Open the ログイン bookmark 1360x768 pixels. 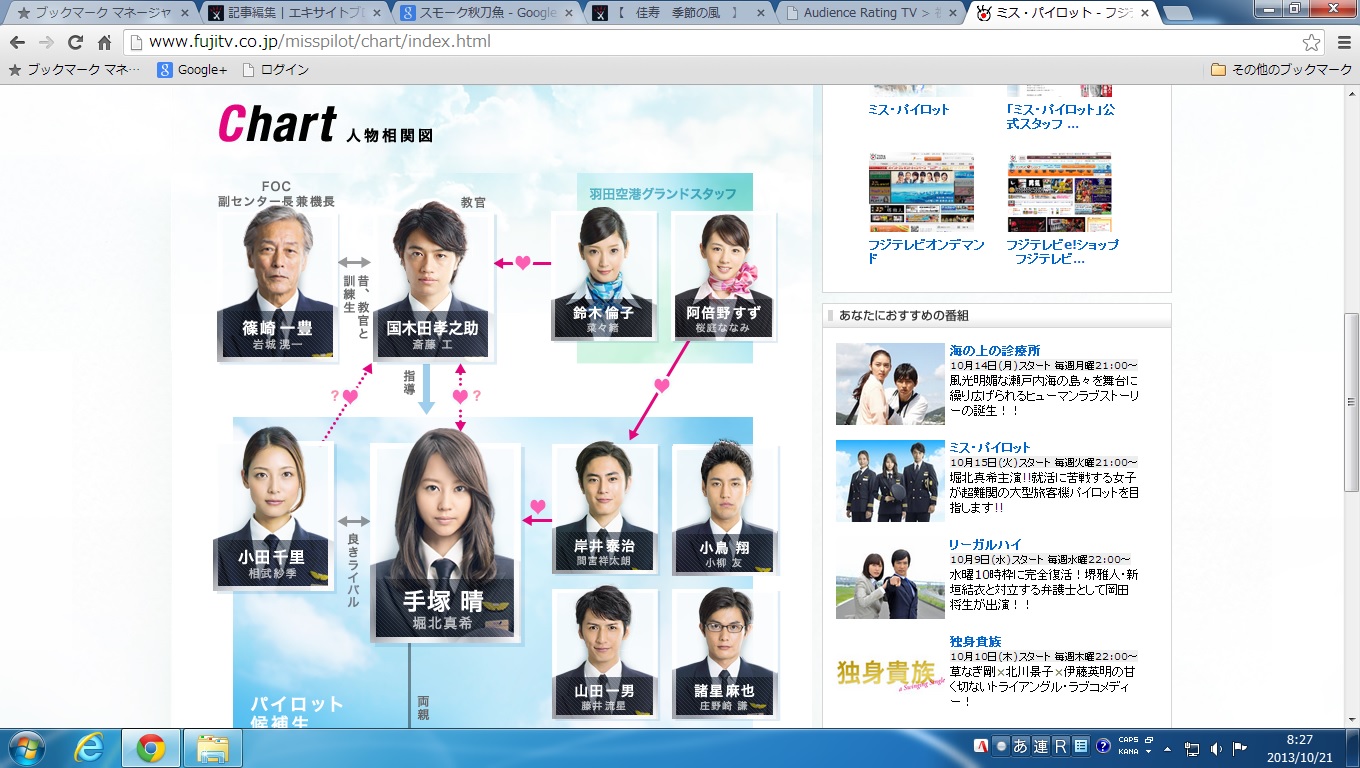[x=276, y=70]
